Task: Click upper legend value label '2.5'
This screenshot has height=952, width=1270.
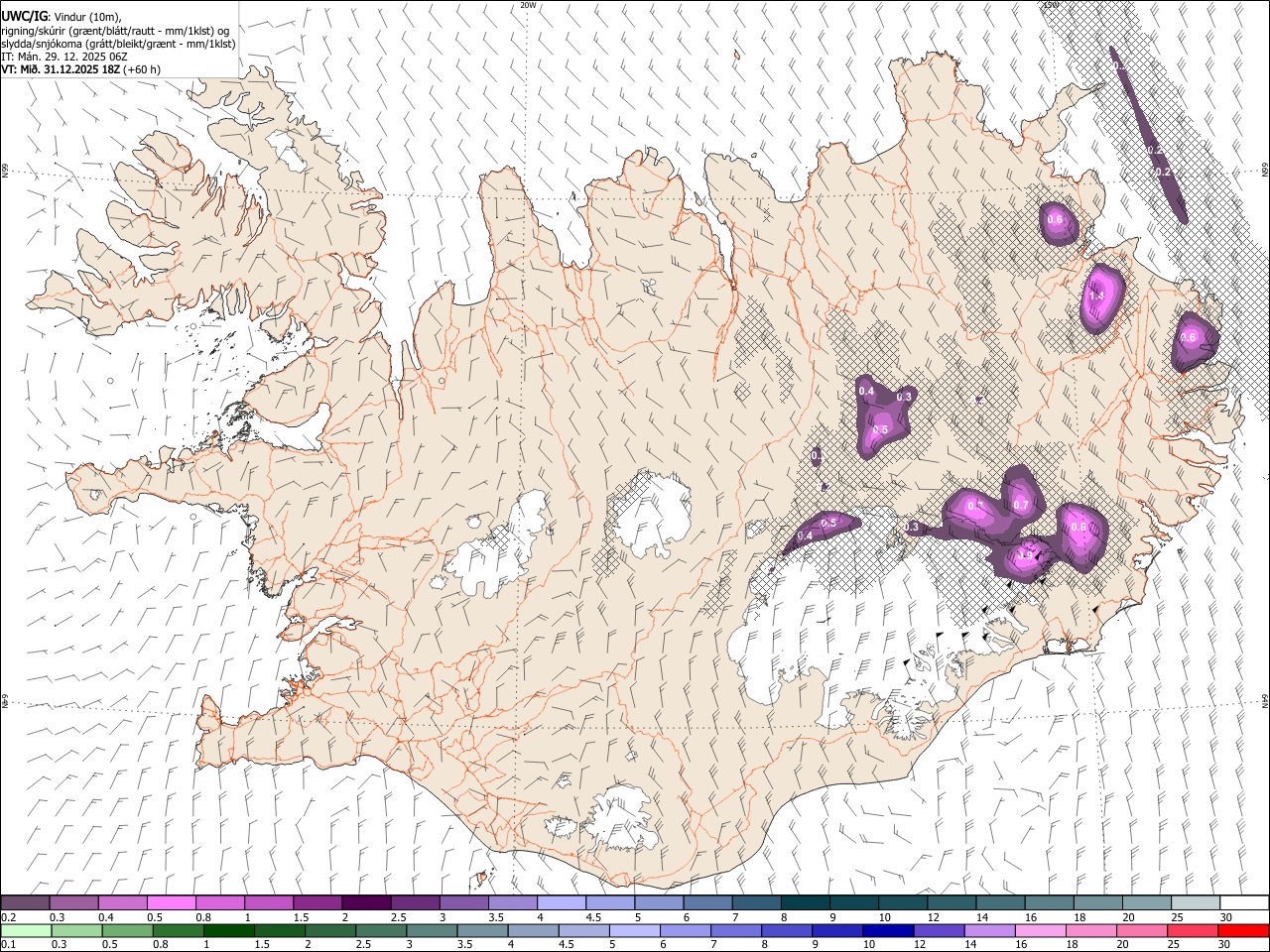Action: point(398,917)
